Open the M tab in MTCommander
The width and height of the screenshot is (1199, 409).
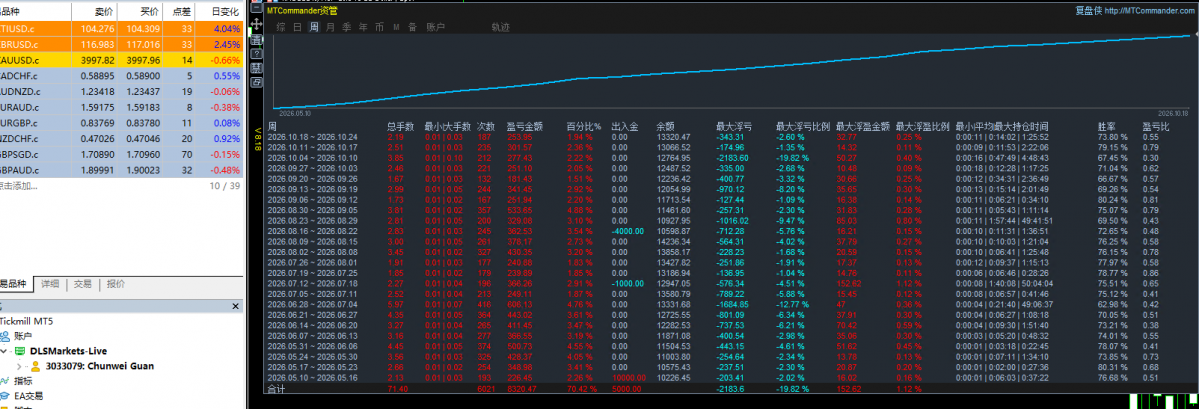coord(396,27)
